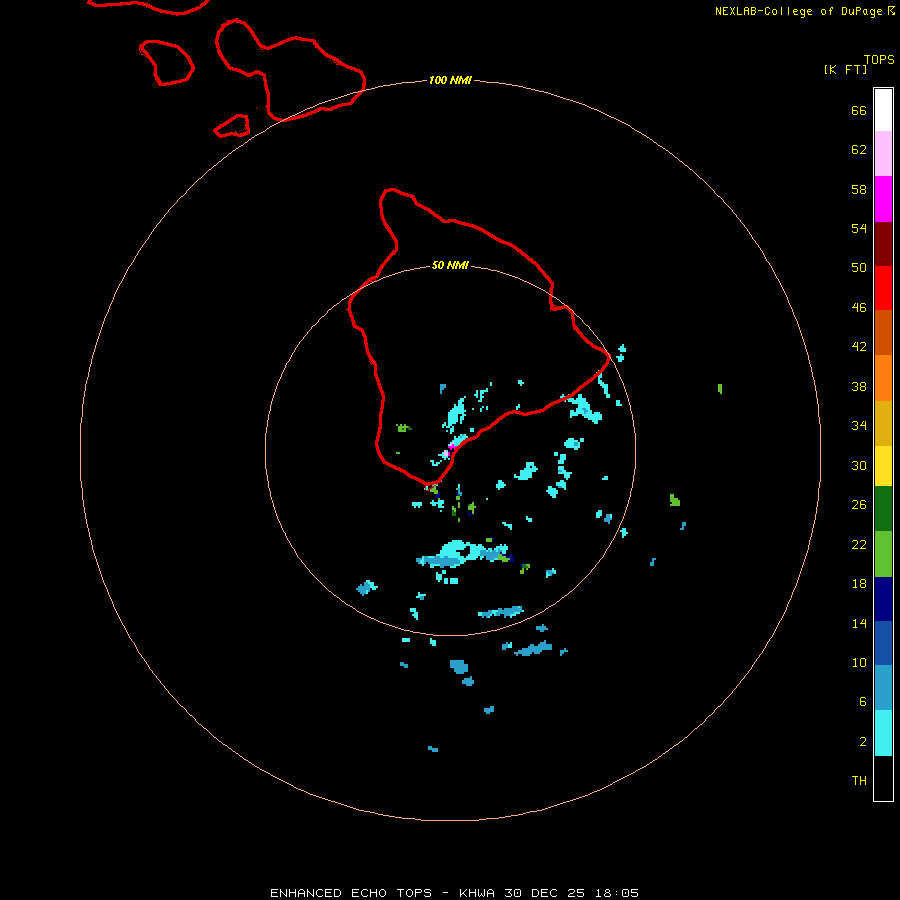Click the legend value 30
900x900 pixels.
[x=859, y=465]
